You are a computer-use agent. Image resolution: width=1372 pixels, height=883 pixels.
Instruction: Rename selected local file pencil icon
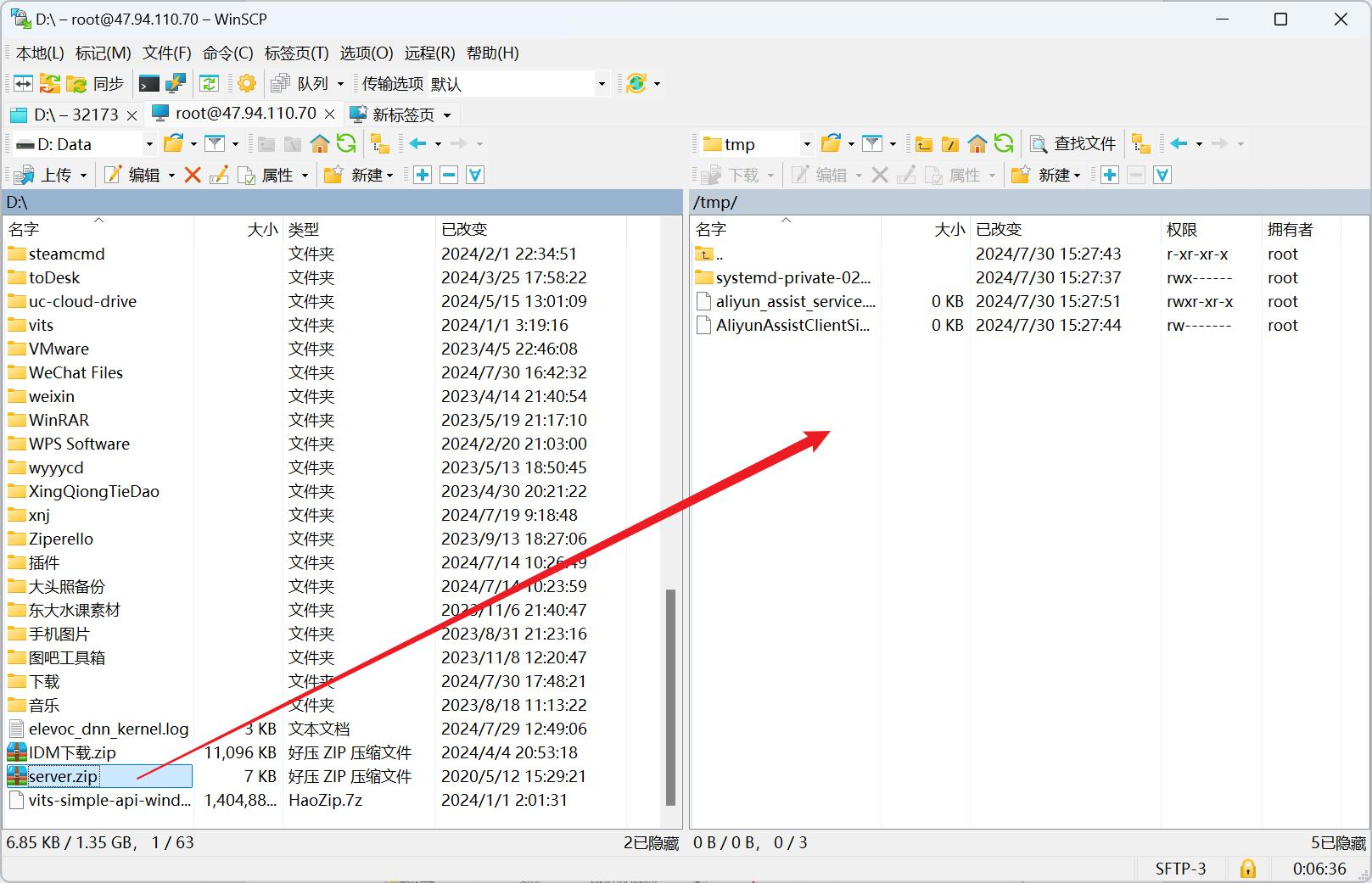(x=219, y=175)
